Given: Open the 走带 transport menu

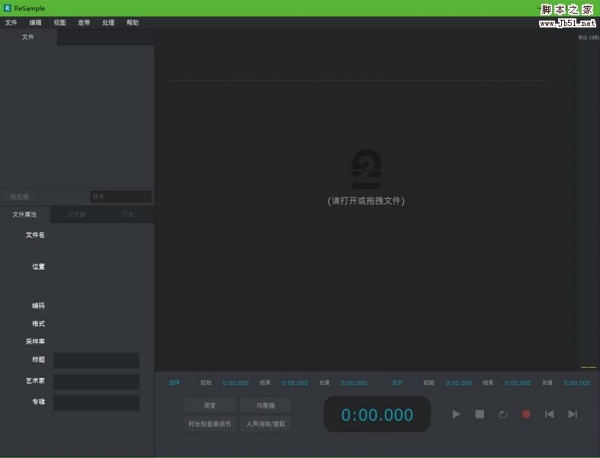Looking at the screenshot, I should coord(84,23).
